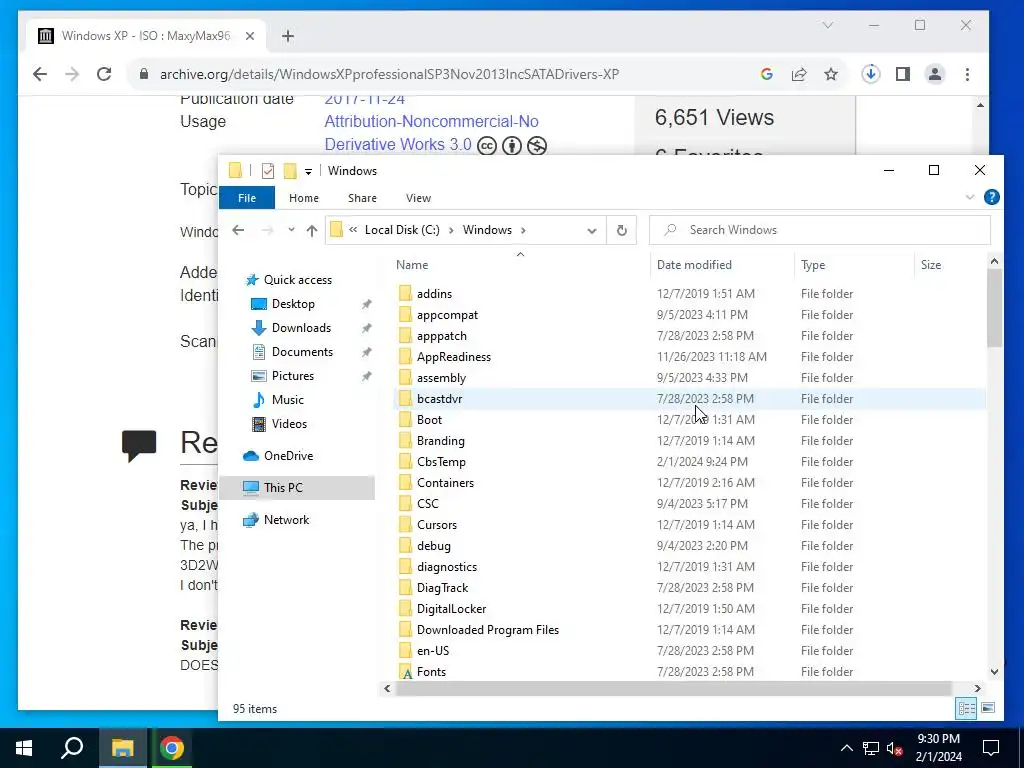
Task: Select the AppReadiness folder
Action: tap(454, 357)
